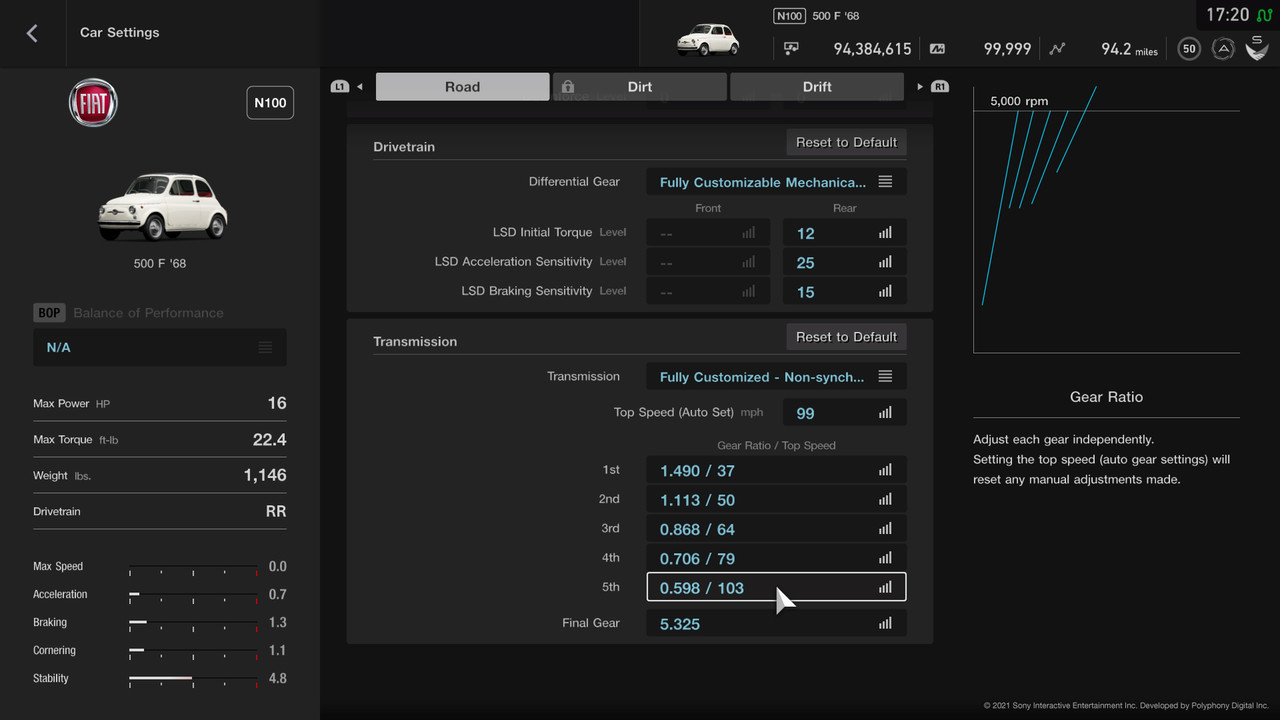Click the gear ratio rpm graph
The image size is (1280, 720).
(x=1106, y=219)
